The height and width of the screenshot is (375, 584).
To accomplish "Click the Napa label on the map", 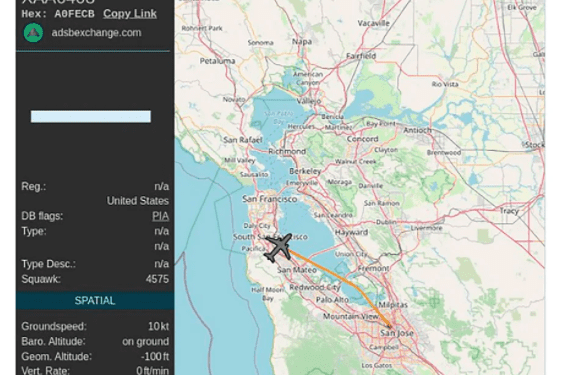I will pos(302,41).
